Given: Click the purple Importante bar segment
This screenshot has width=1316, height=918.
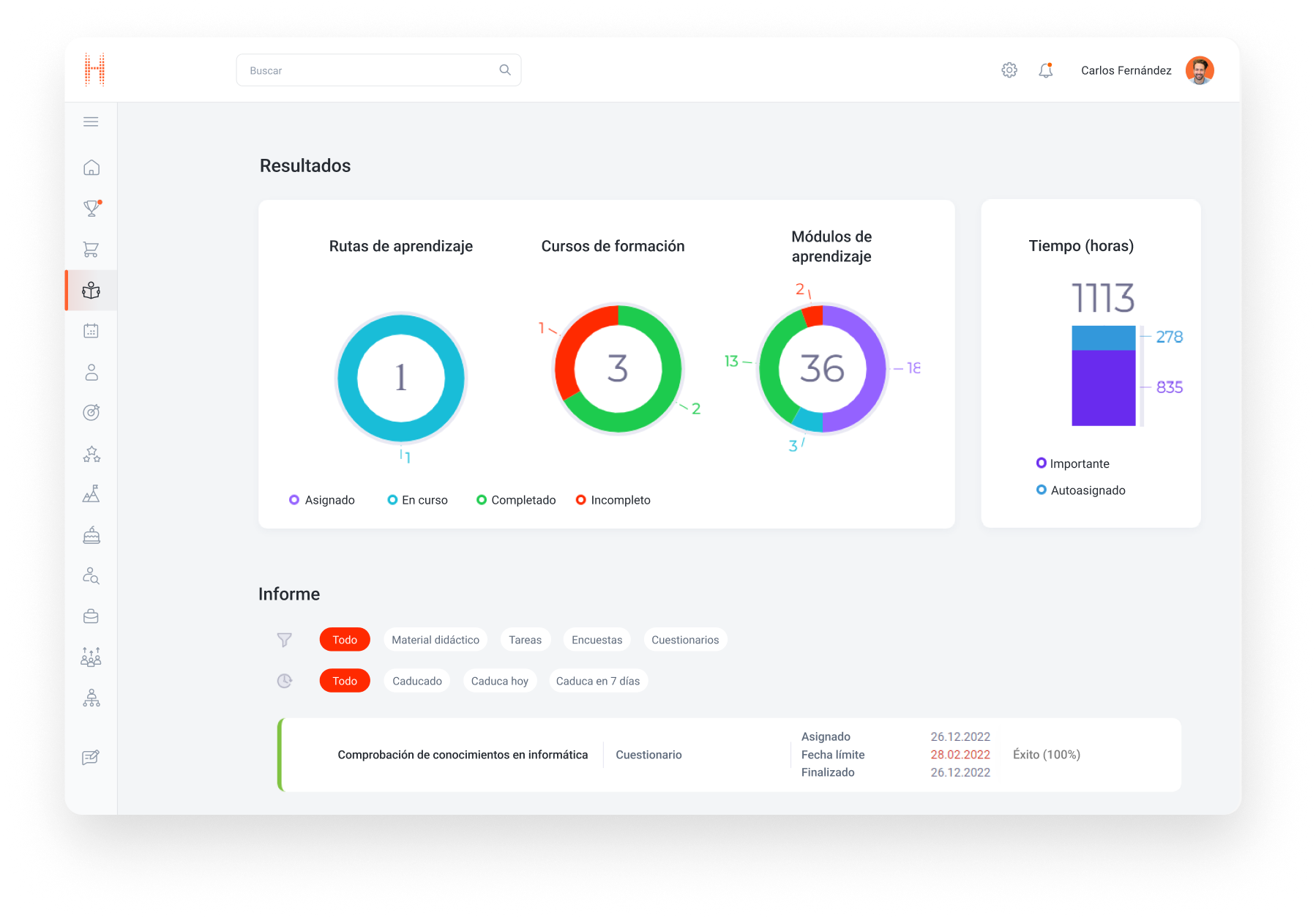Looking at the screenshot, I should coord(1103,387).
